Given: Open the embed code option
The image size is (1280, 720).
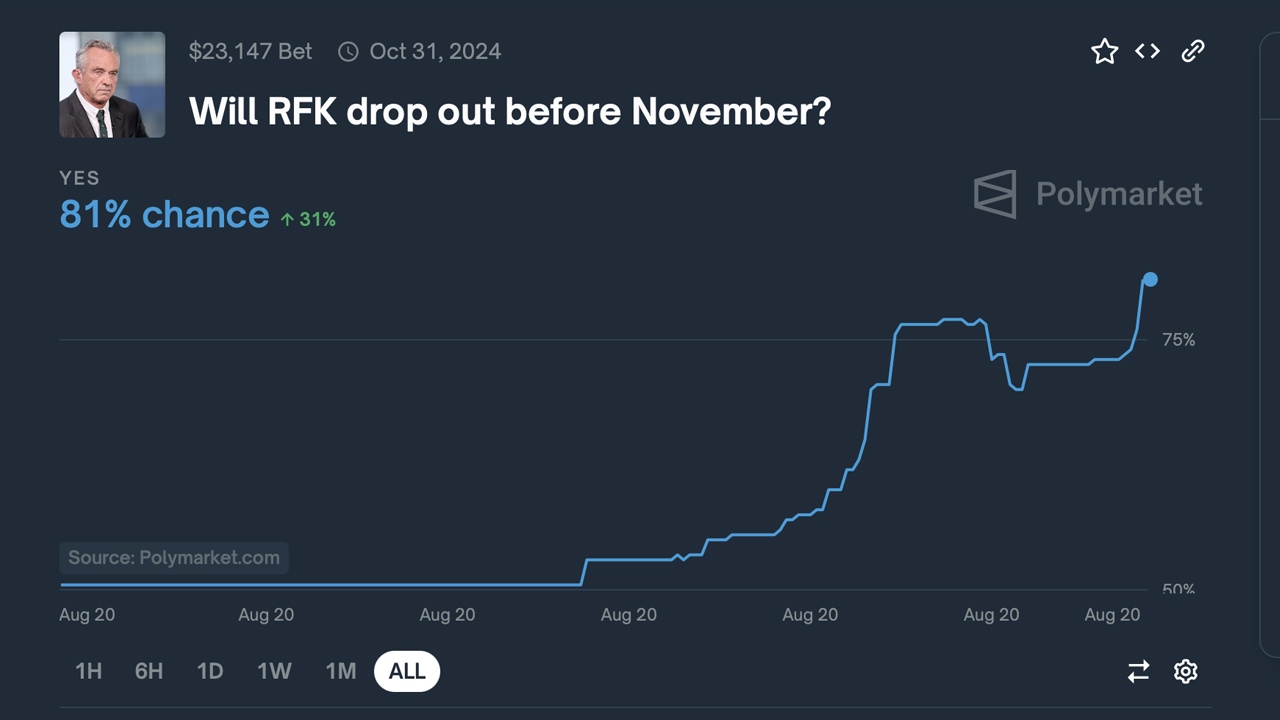Looking at the screenshot, I should tap(1147, 50).
